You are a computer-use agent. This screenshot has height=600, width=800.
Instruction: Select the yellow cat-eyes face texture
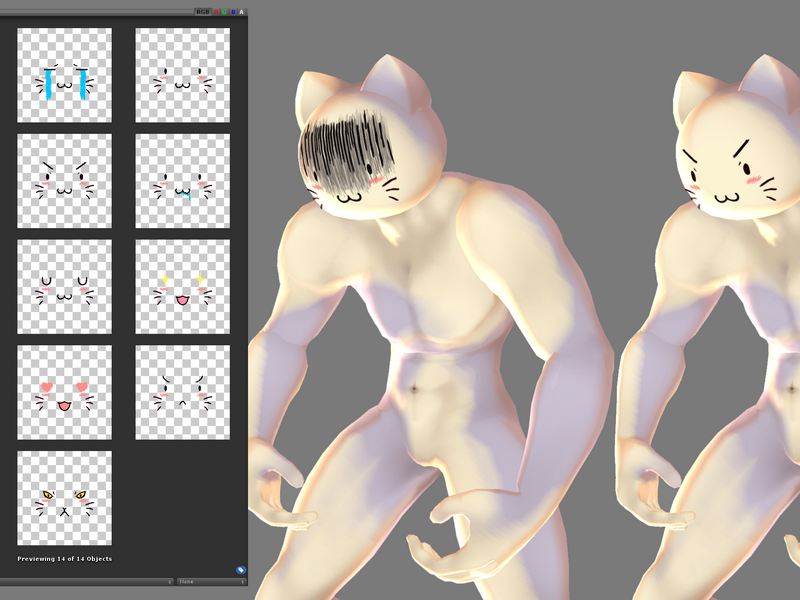[64, 498]
